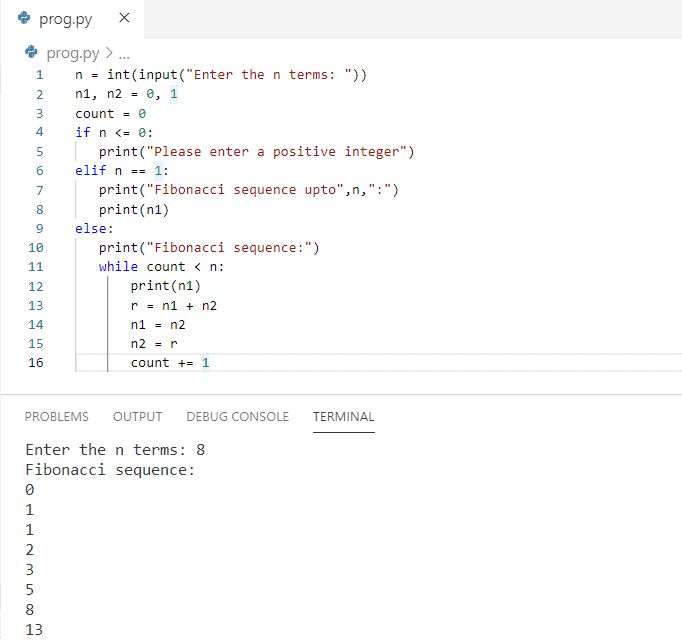Expand the breadcrumb chevron after prog.py
Screen dimensions: 682x640
(x=109, y=53)
